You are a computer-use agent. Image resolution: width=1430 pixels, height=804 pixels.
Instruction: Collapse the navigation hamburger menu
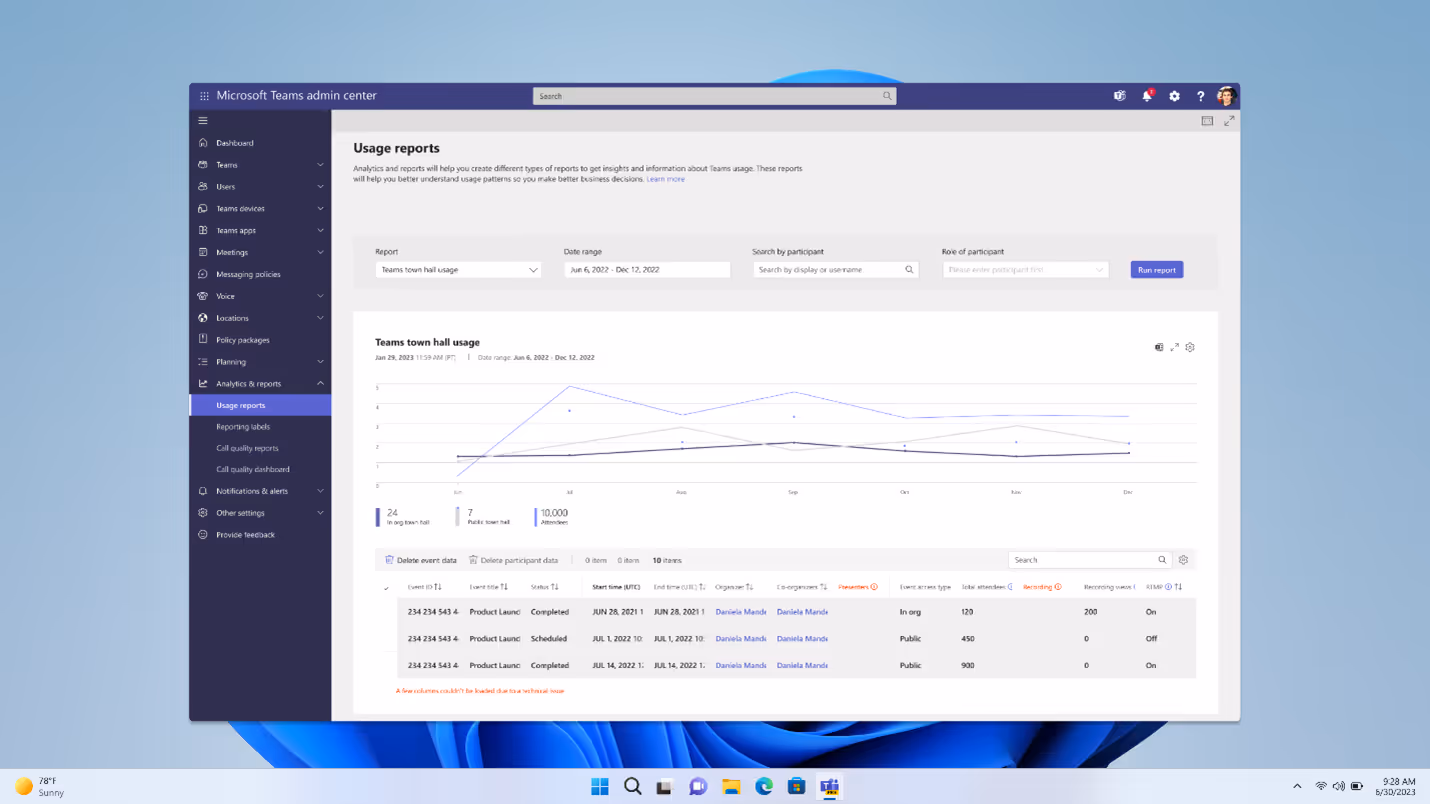click(x=203, y=121)
